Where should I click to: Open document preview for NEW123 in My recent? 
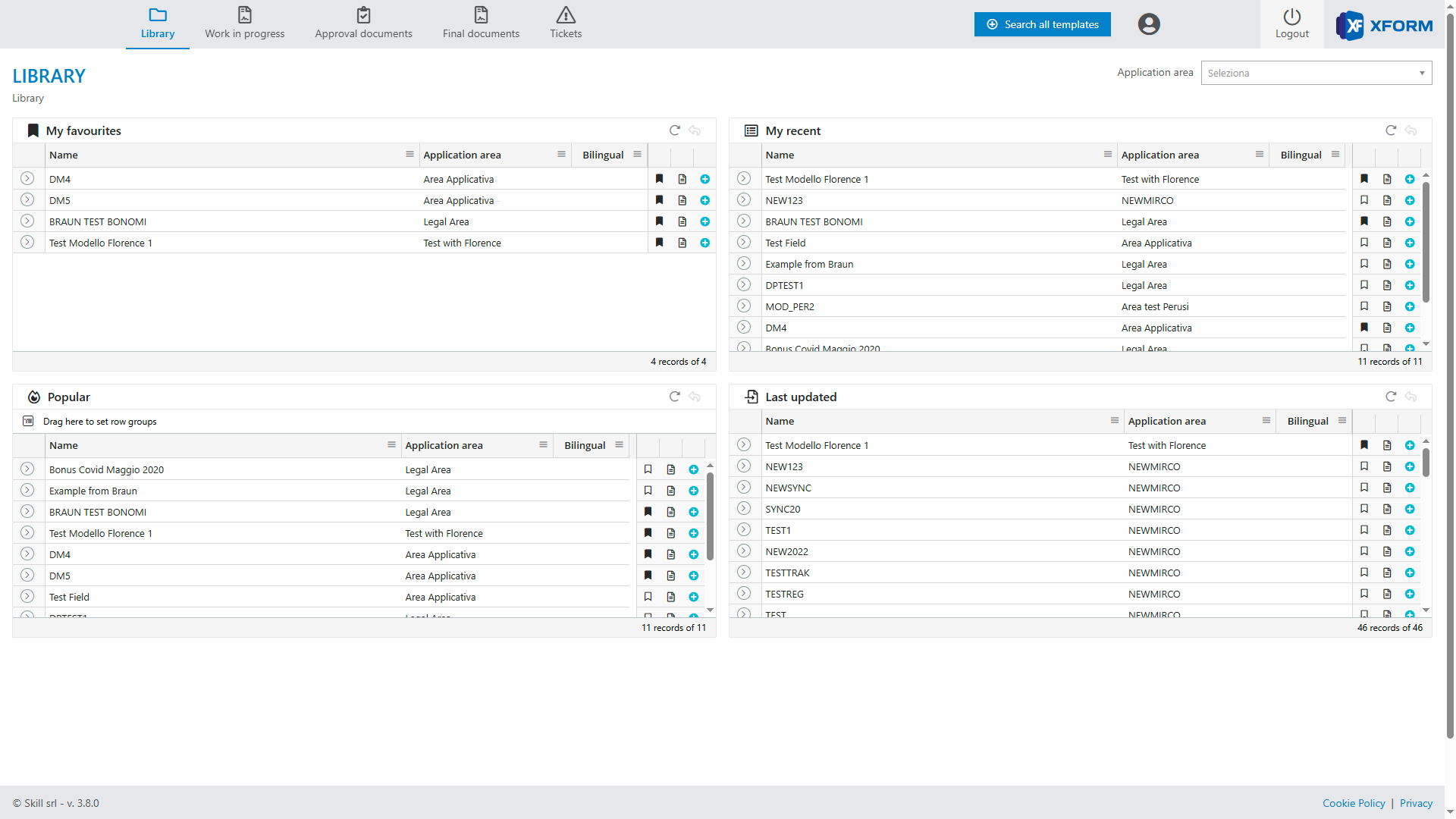[x=1387, y=200]
